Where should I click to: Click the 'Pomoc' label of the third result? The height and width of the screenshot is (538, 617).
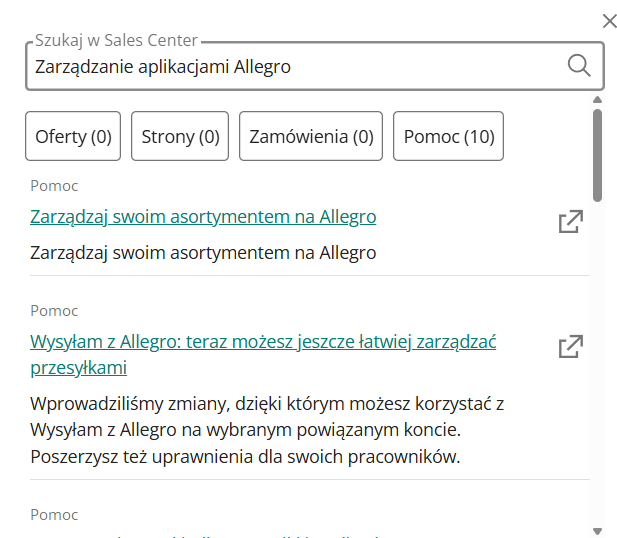click(54, 515)
